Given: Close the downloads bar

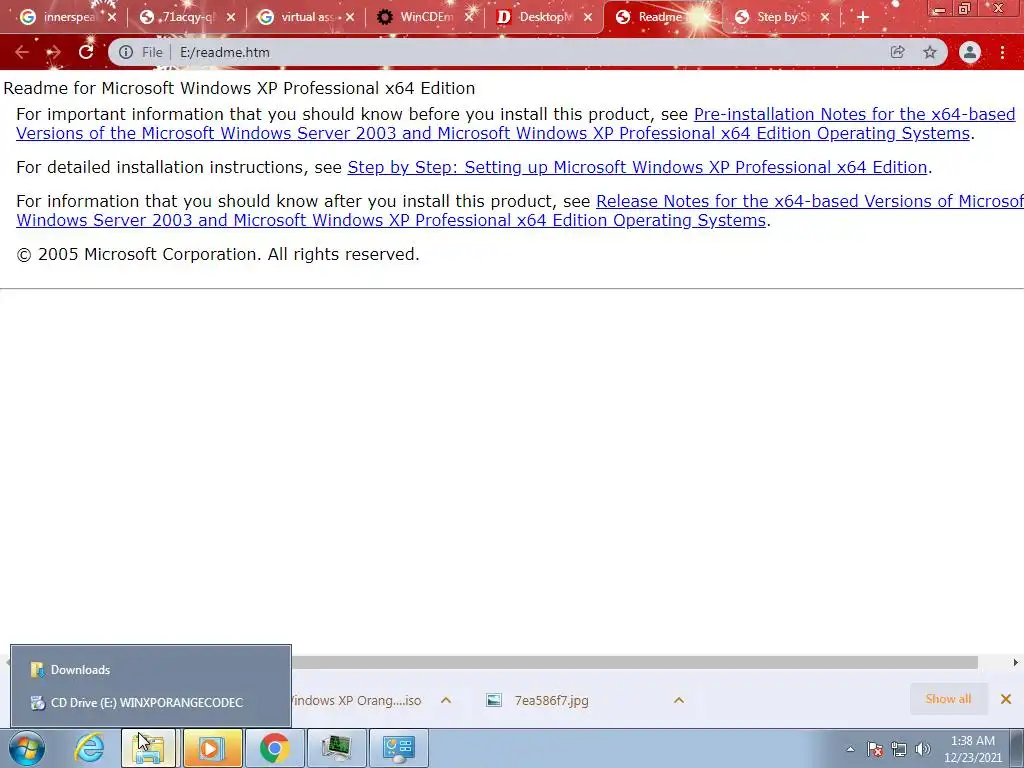Looking at the screenshot, I should 1006,699.
